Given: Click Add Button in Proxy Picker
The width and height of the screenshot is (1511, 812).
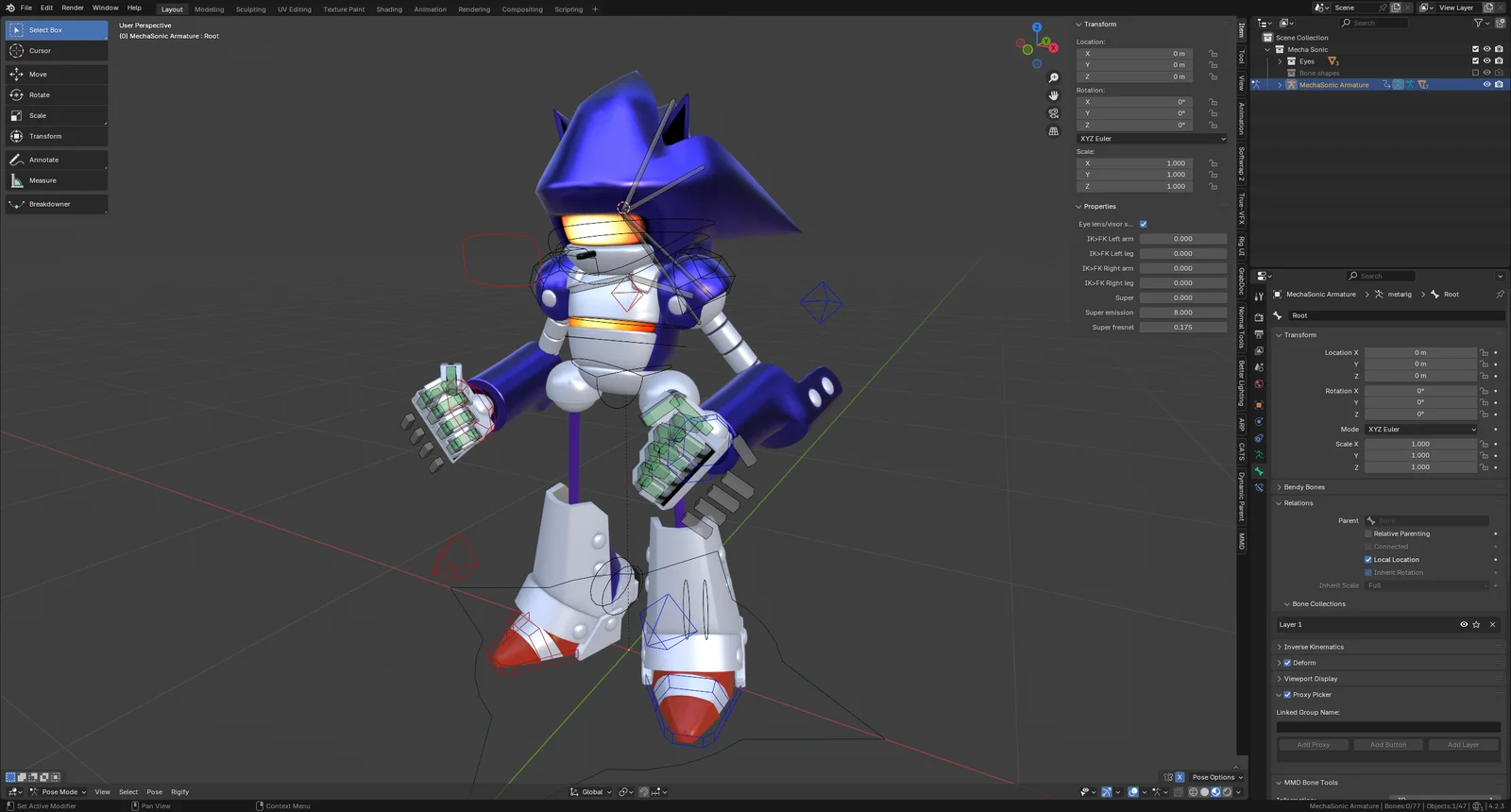Looking at the screenshot, I should [x=1388, y=745].
